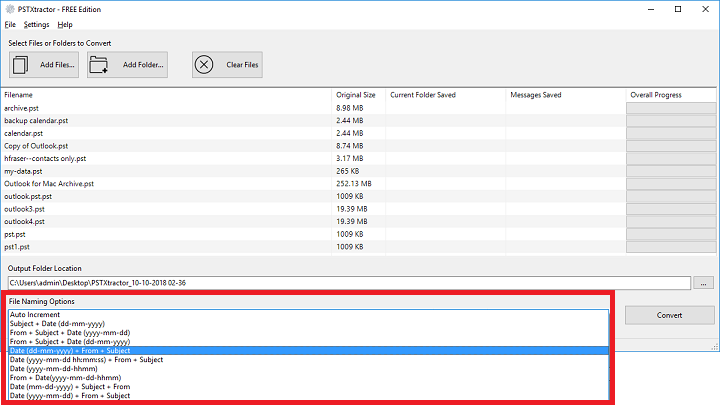The height and width of the screenshot is (405, 720).
Task: Click the Add Files document icon
Action: (20, 65)
